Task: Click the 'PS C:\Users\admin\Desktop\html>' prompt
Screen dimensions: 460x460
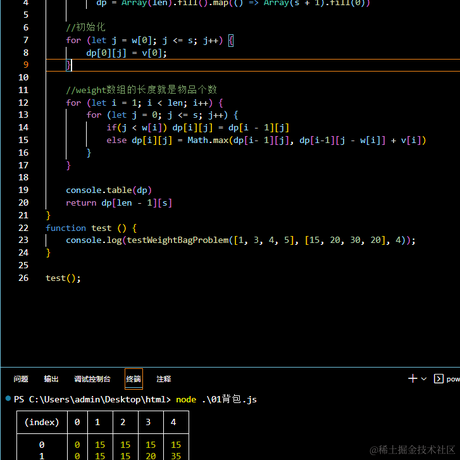Action: [x=92, y=400]
